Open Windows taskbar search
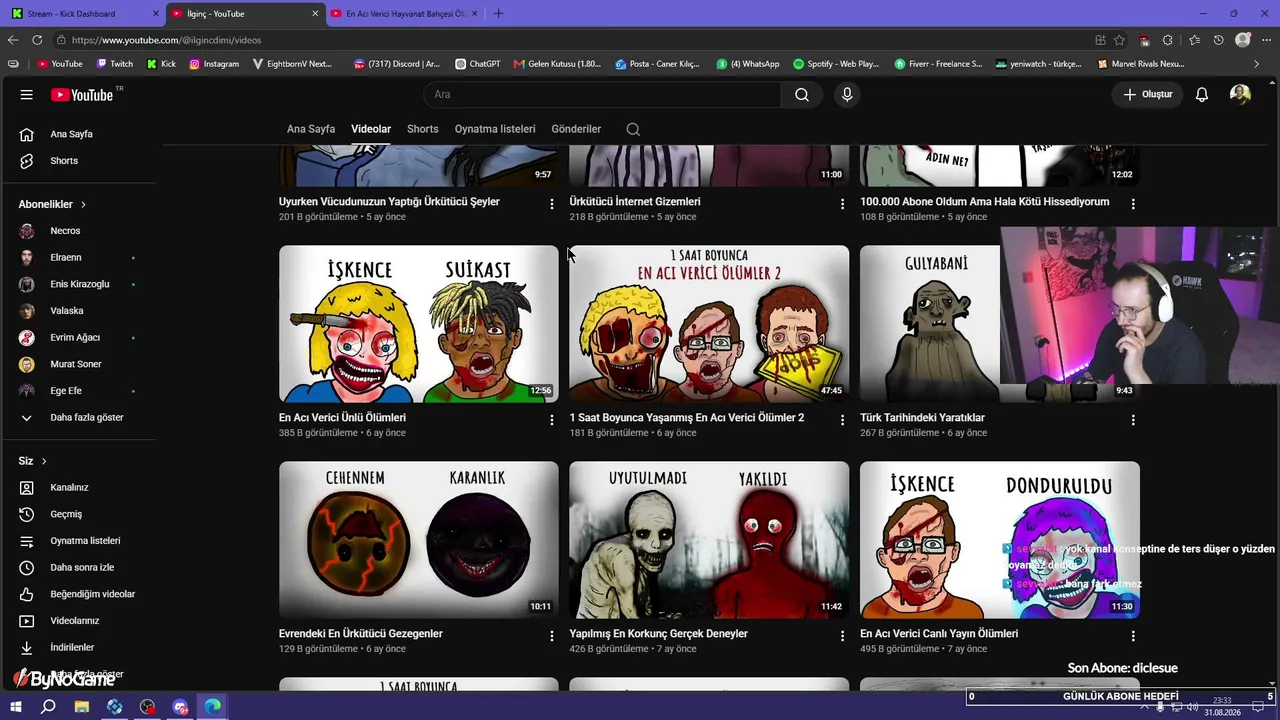 click(48, 707)
